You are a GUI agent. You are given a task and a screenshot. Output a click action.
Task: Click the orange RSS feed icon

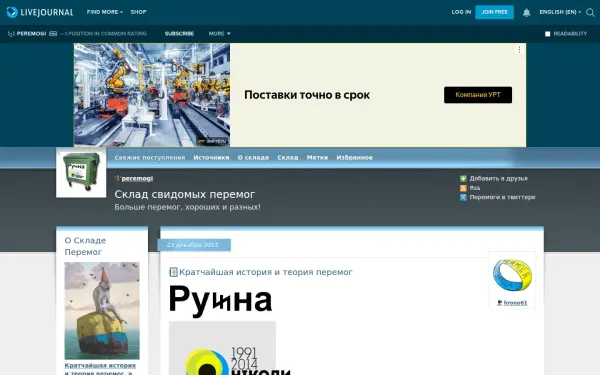pyautogui.click(x=463, y=188)
